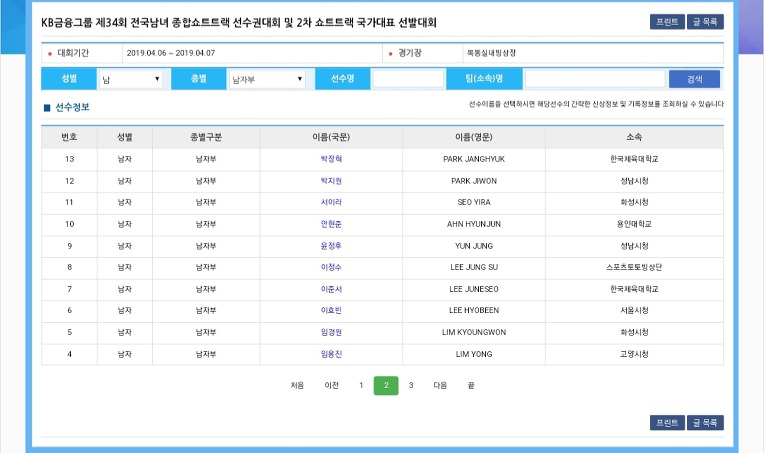Click the 서울시청 affiliation cell
The height and width of the screenshot is (453, 764).
click(634, 310)
